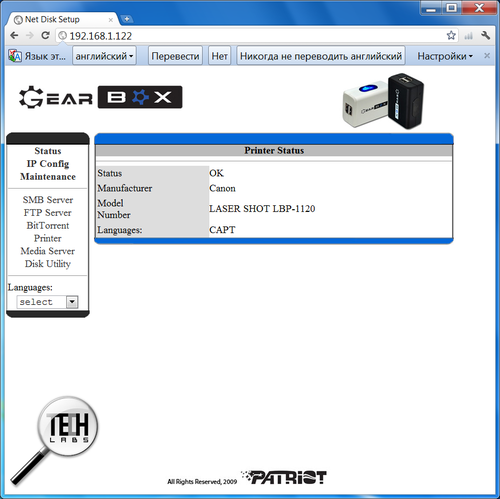This screenshot has width=500, height=499.
Task: Reload the page with the refresh icon
Action: pyautogui.click(x=45, y=35)
